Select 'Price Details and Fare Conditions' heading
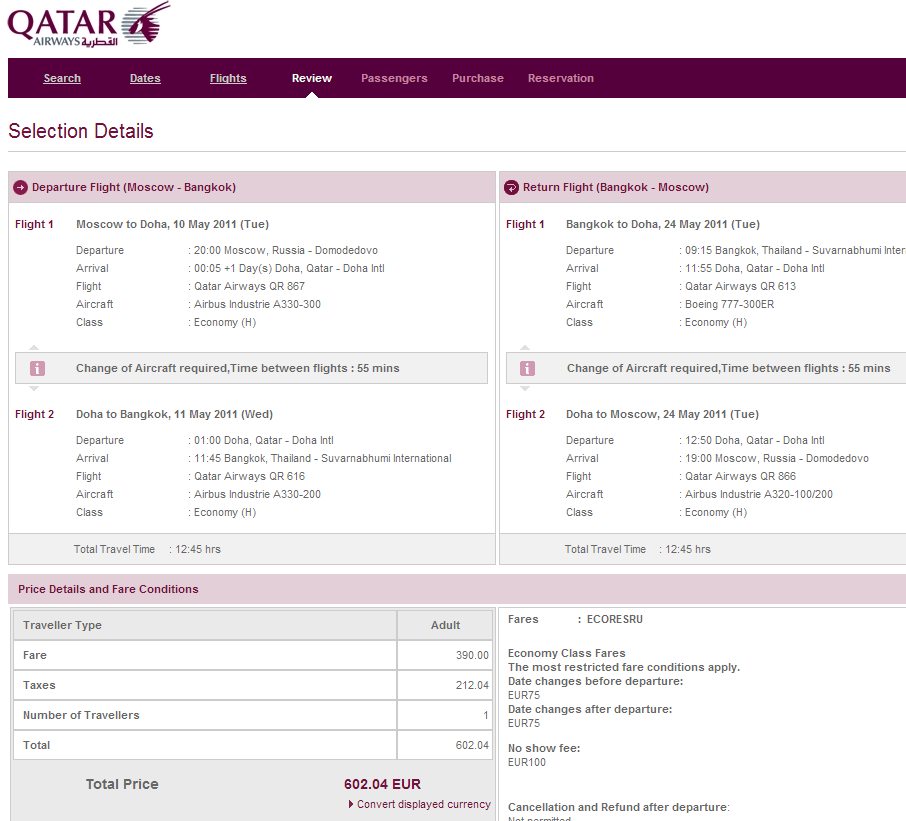 click(x=108, y=589)
